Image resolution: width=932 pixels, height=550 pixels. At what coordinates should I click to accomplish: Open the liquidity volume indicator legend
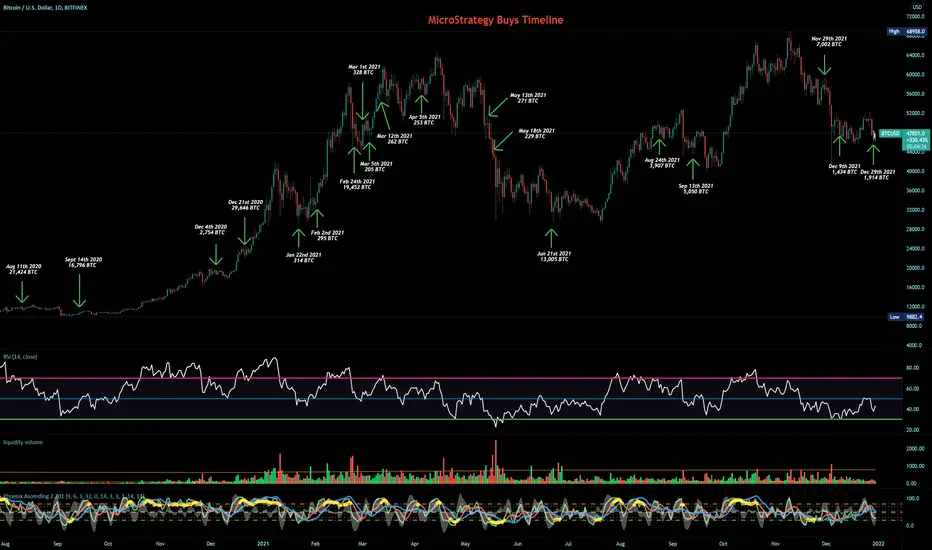pyautogui.click(x=23, y=442)
